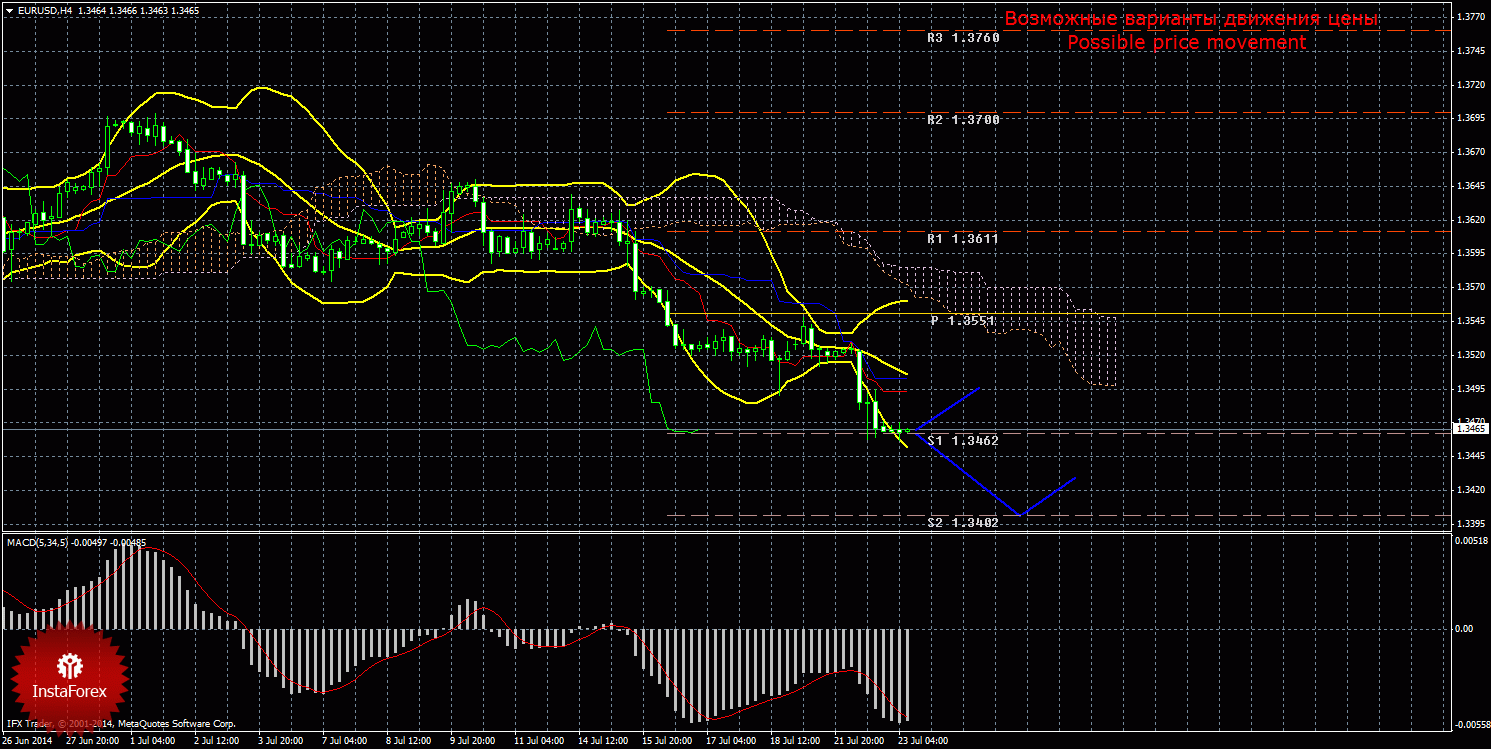Click the 23 Jul 04:00 time label

pyautogui.click(x=923, y=741)
